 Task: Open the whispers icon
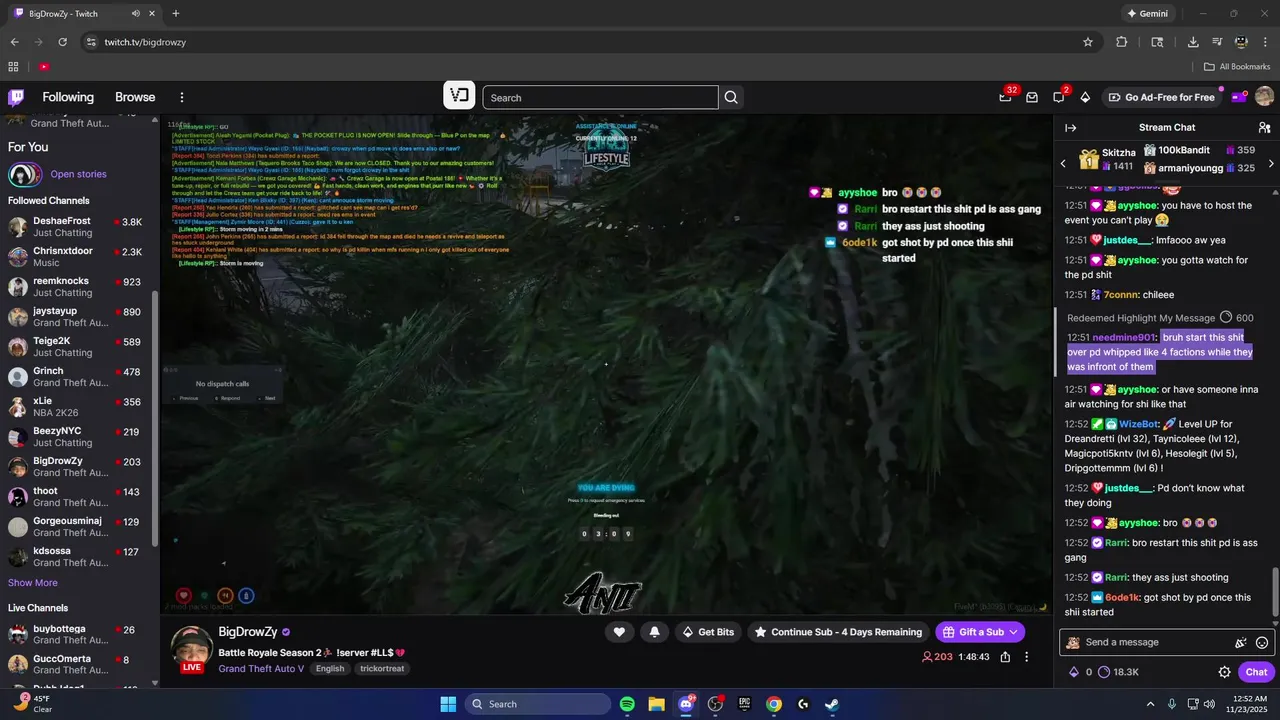pyautogui.click(x=1058, y=97)
